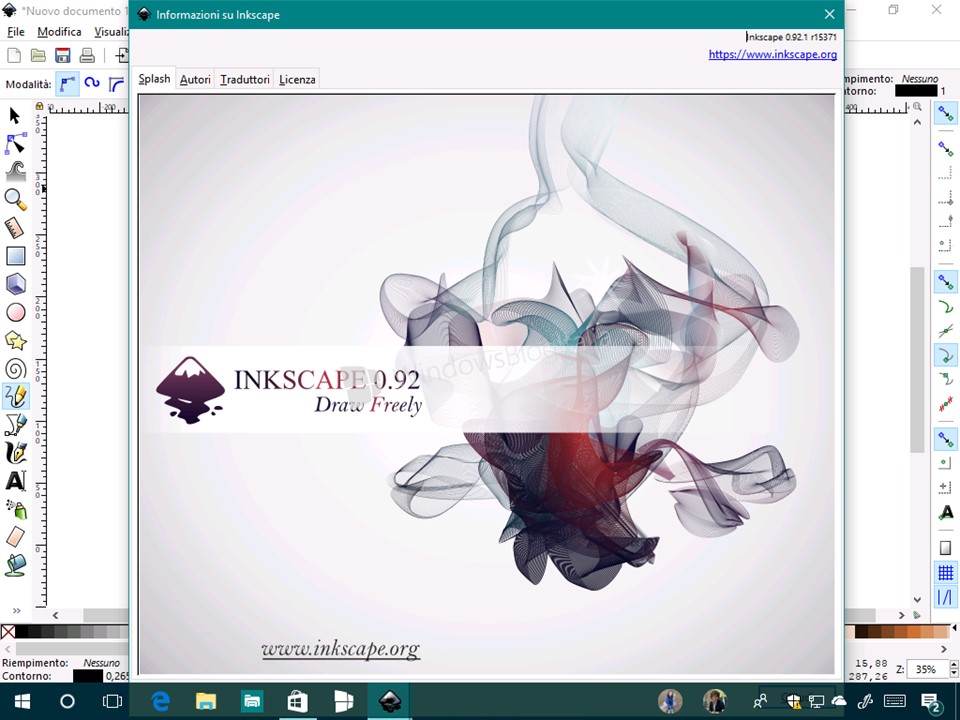
Task: Toggle snap to paths
Action: tap(946, 306)
